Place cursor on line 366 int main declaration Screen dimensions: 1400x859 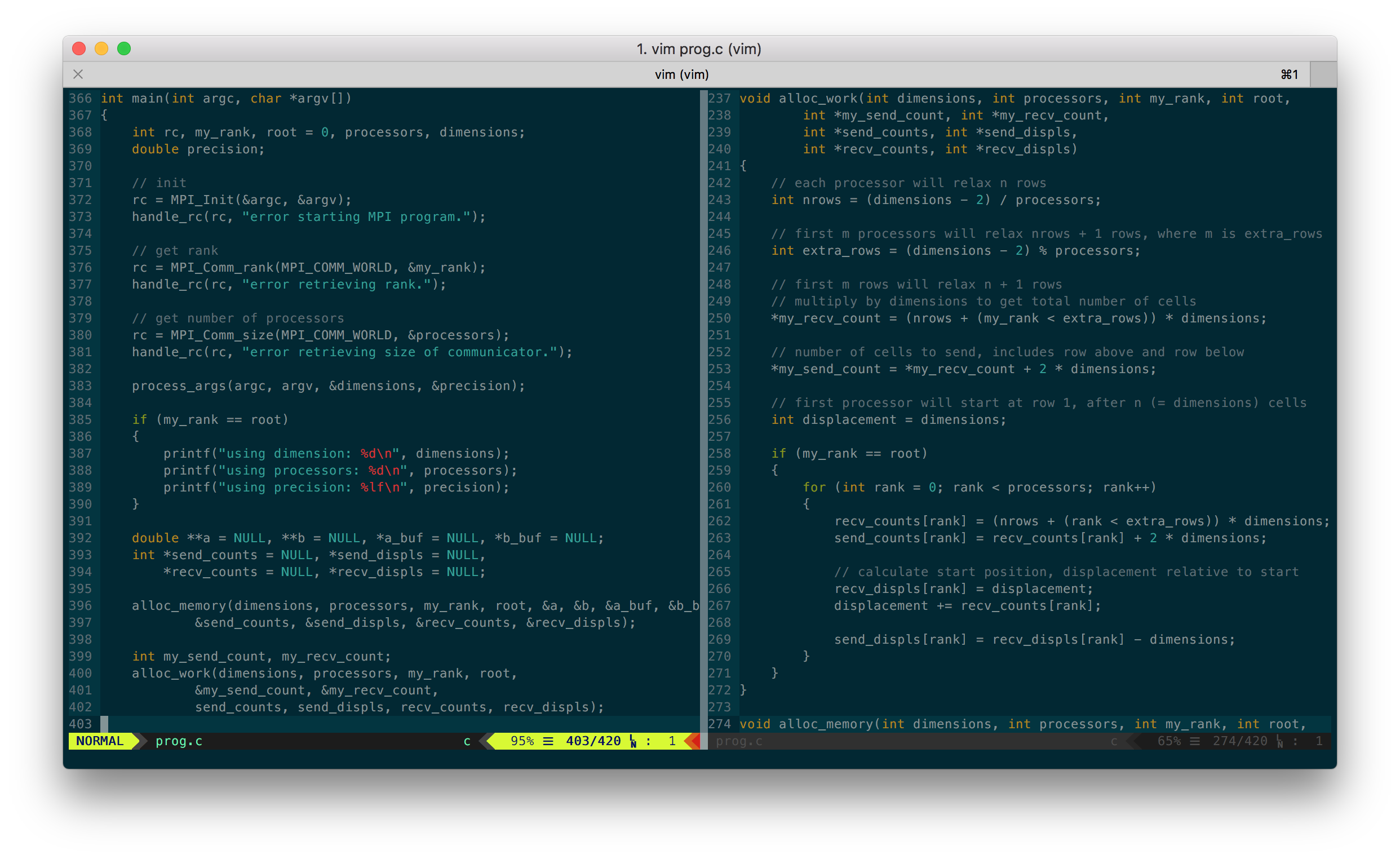[x=226, y=98]
